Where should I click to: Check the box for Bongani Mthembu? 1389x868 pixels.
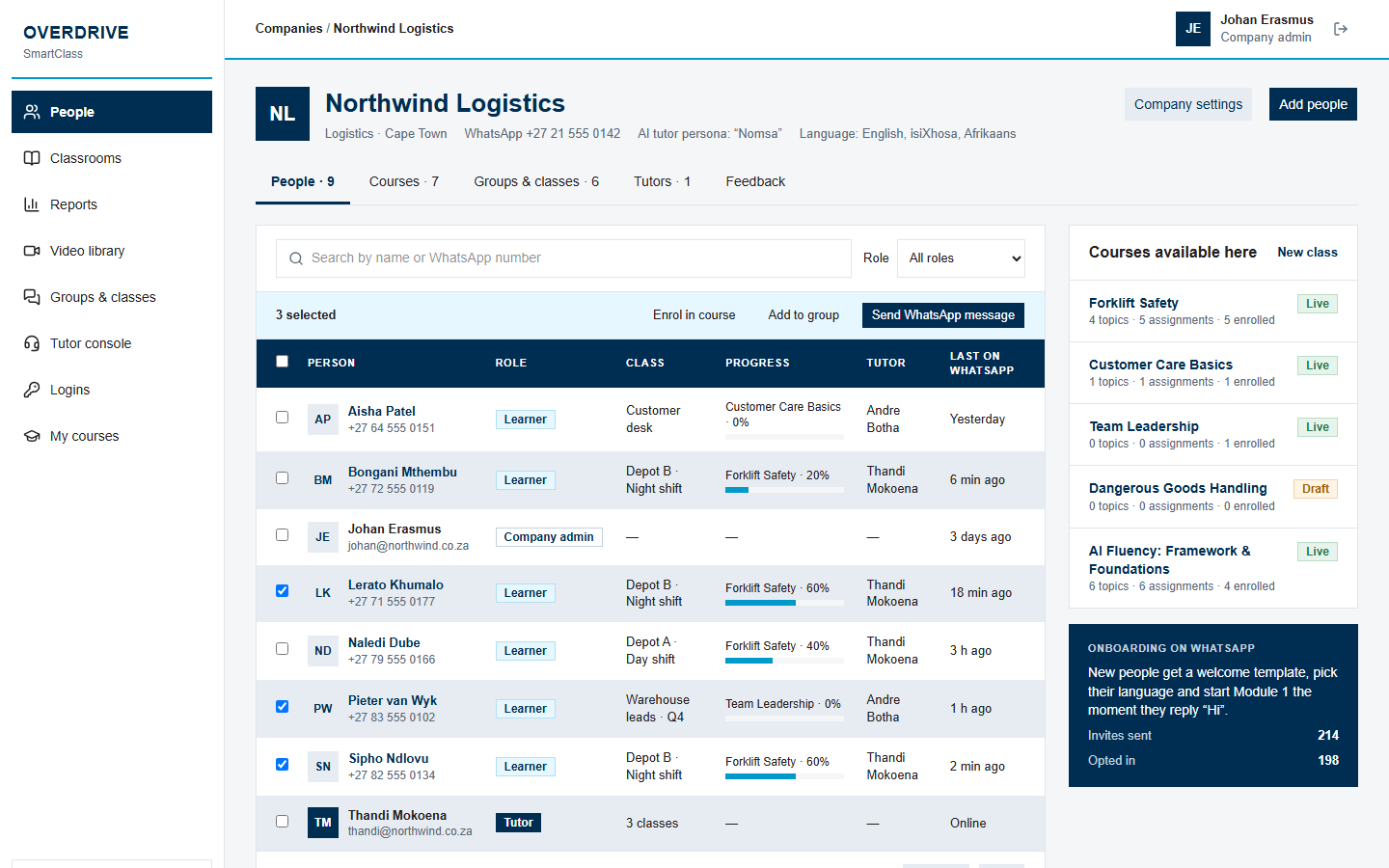pyautogui.click(x=283, y=478)
